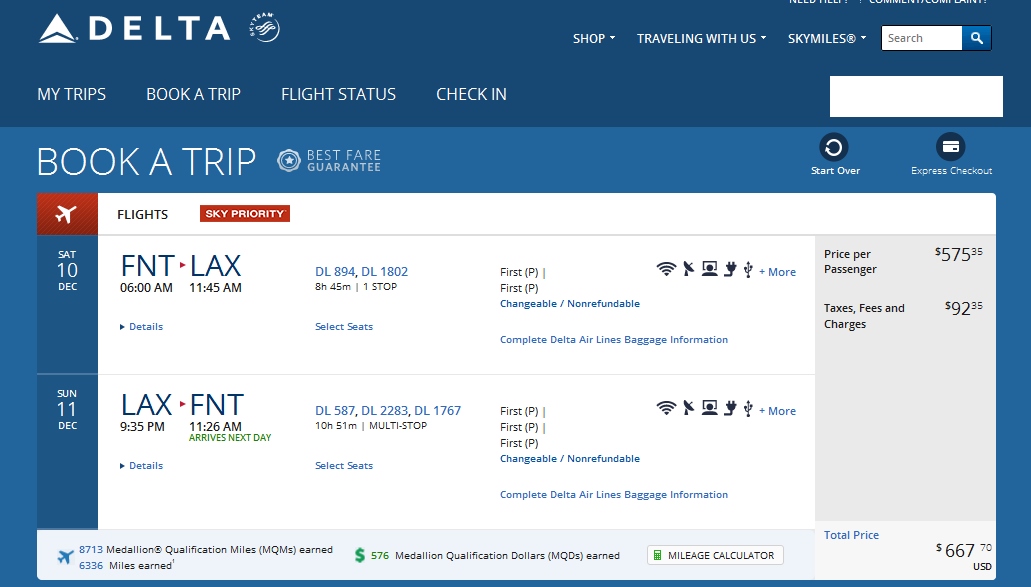Open the SkyMiles dropdown menu
The image size is (1031, 587).
pos(826,39)
